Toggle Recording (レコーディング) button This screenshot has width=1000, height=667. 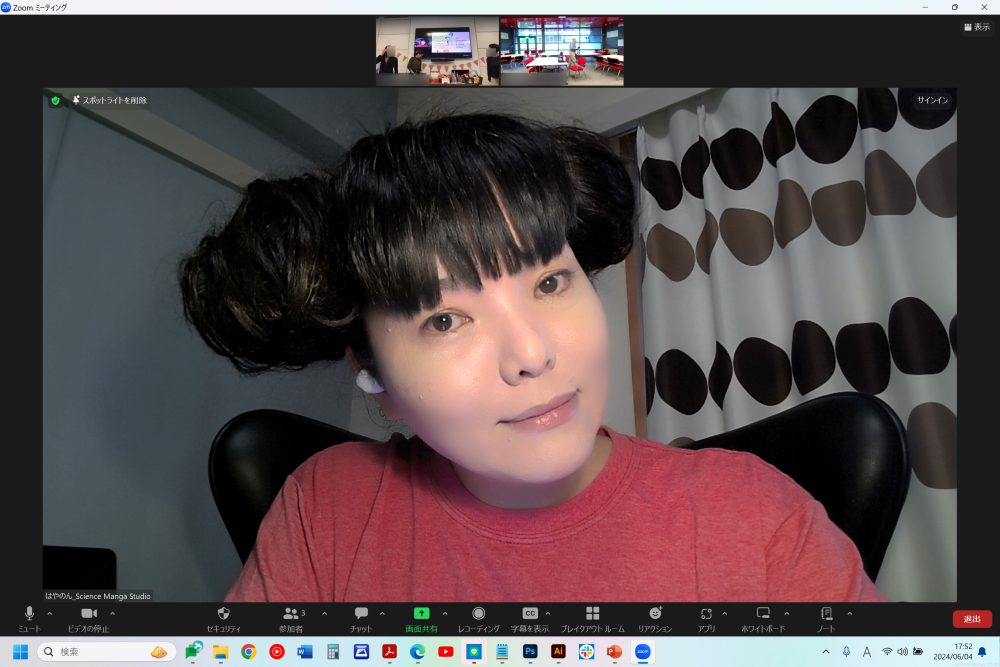(479, 614)
